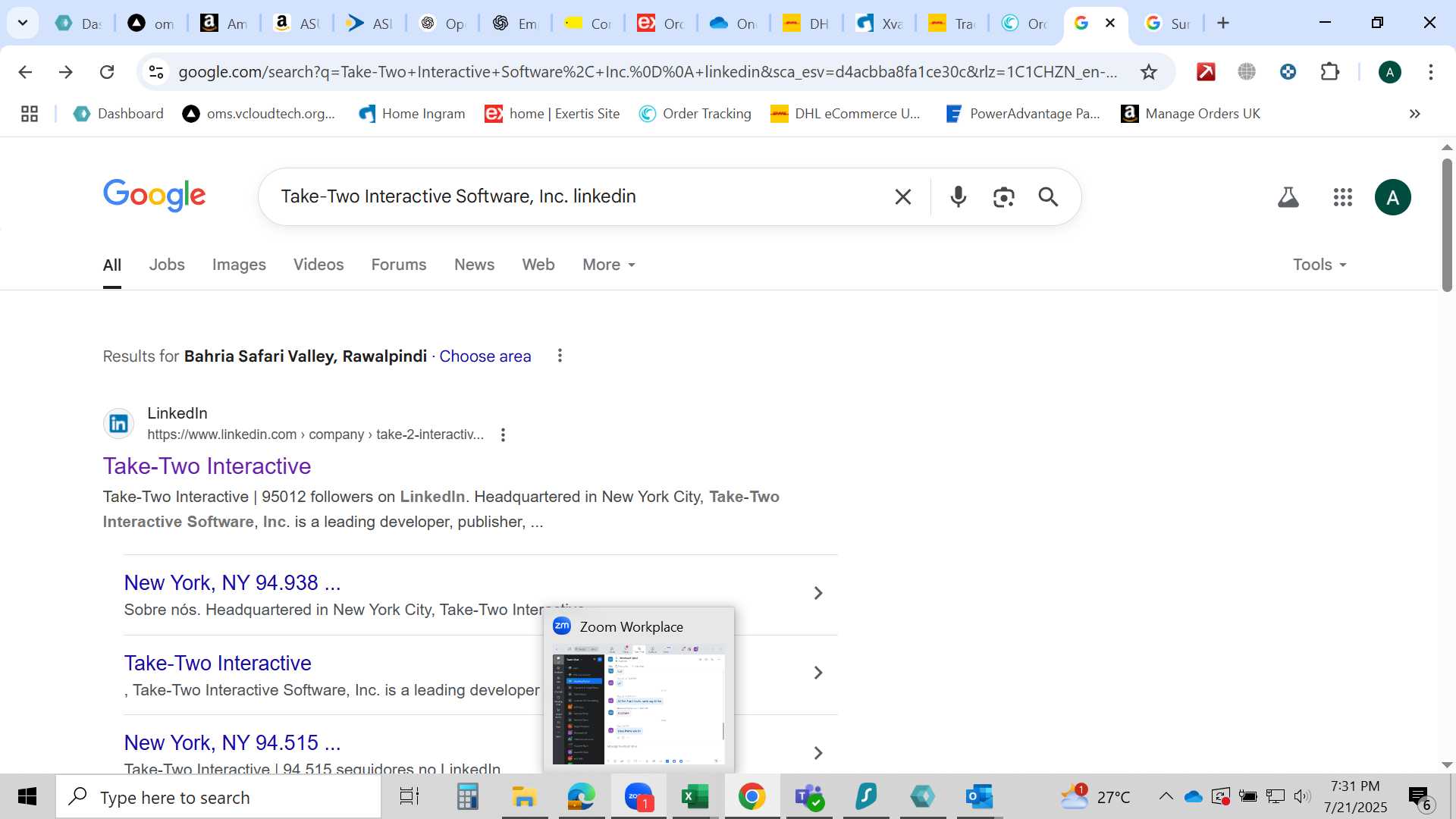Viewport: 1456px width, 819px height.
Task: Open Take-Two Interactive sublink
Action: (218, 664)
